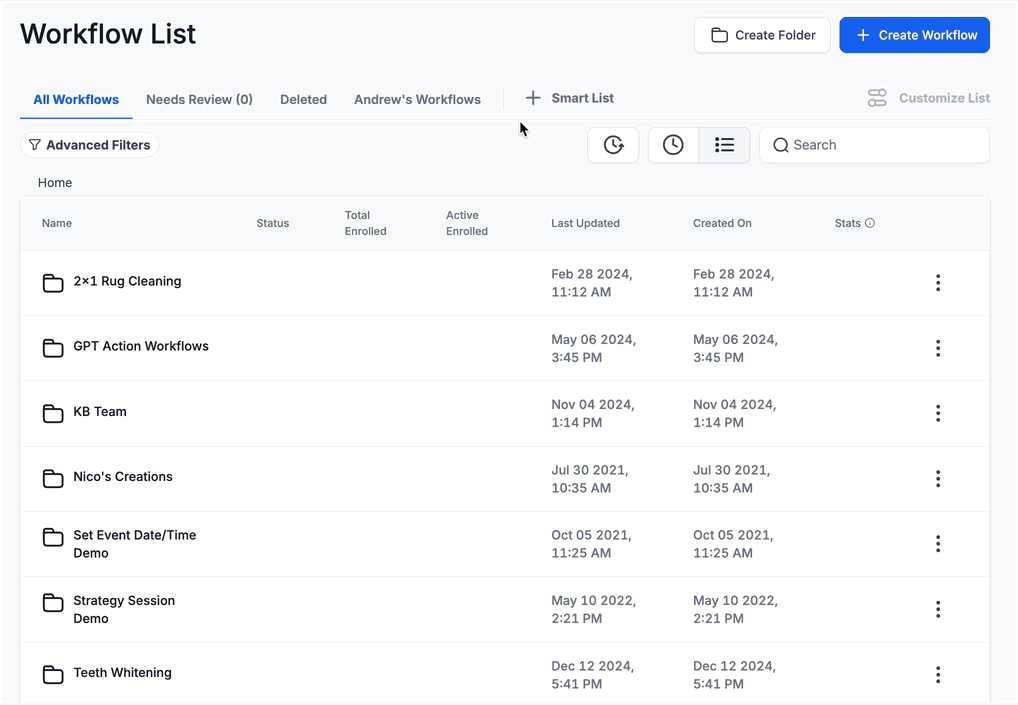Open Set Event Date/Time Demo folder name
1018x705 pixels.
(134, 544)
